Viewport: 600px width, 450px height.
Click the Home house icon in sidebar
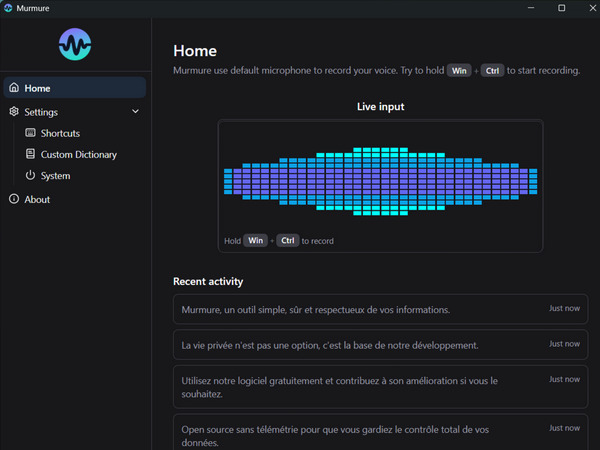(14, 88)
